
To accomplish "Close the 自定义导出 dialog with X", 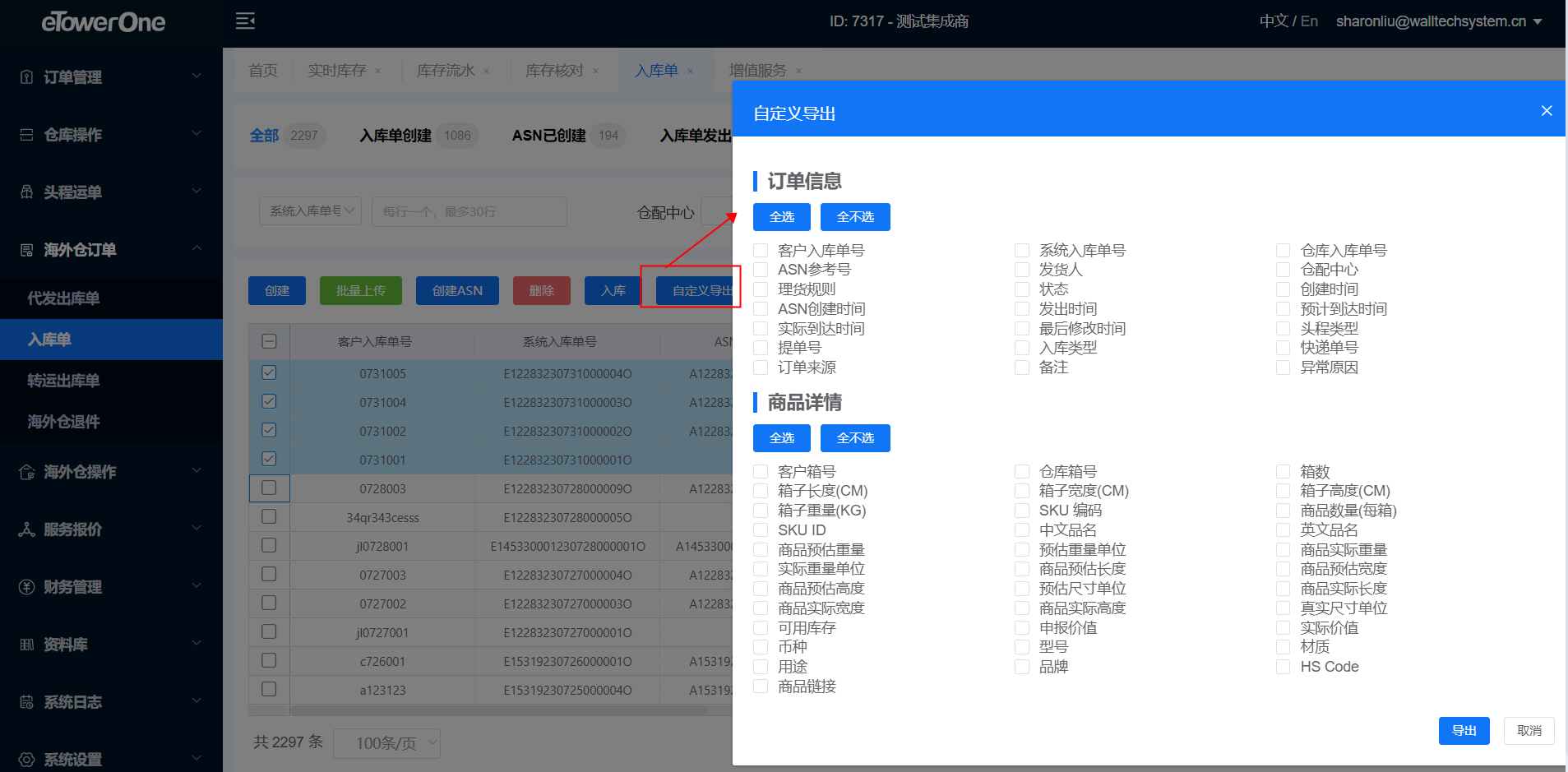I will (1547, 111).
